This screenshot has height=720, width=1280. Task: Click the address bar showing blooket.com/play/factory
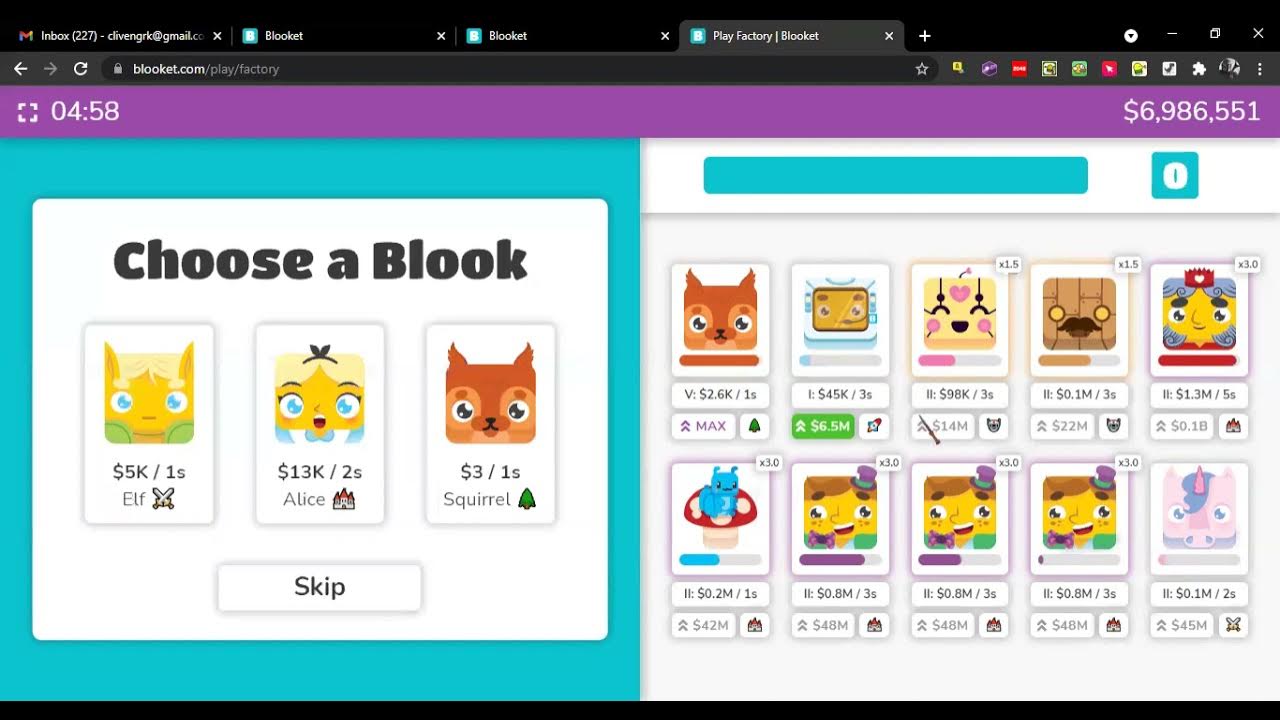(x=520, y=69)
